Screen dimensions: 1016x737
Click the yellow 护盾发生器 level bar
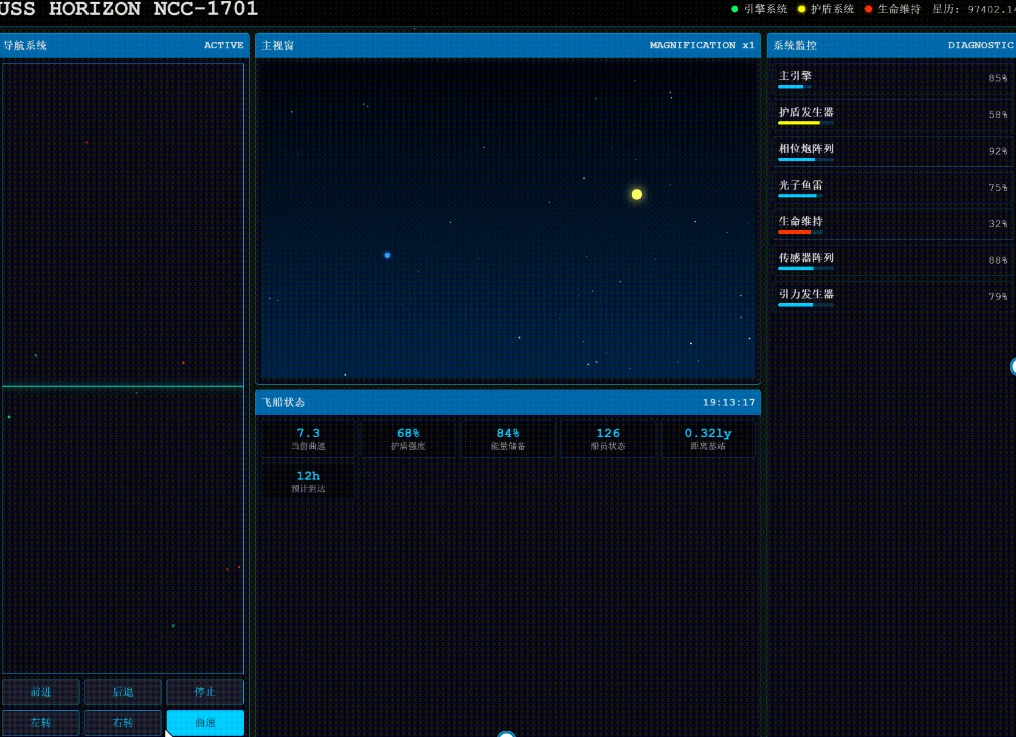(x=806, y=123)
